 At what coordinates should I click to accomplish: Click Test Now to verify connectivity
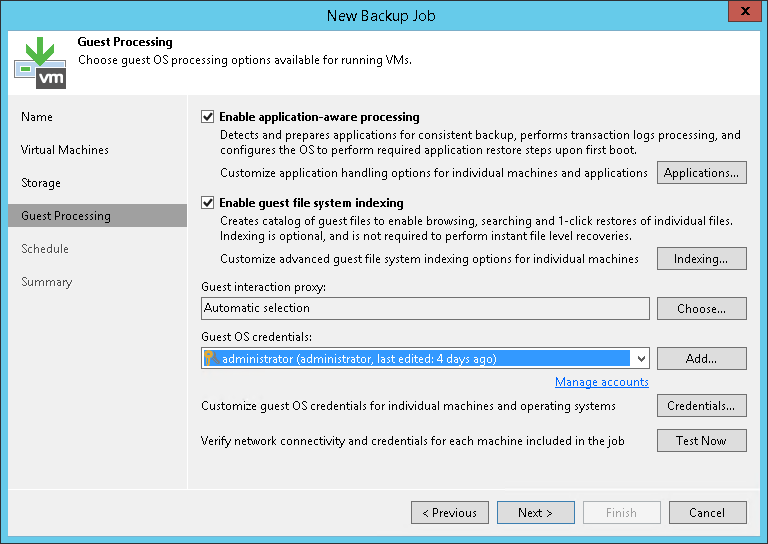[x=701, y=441]
